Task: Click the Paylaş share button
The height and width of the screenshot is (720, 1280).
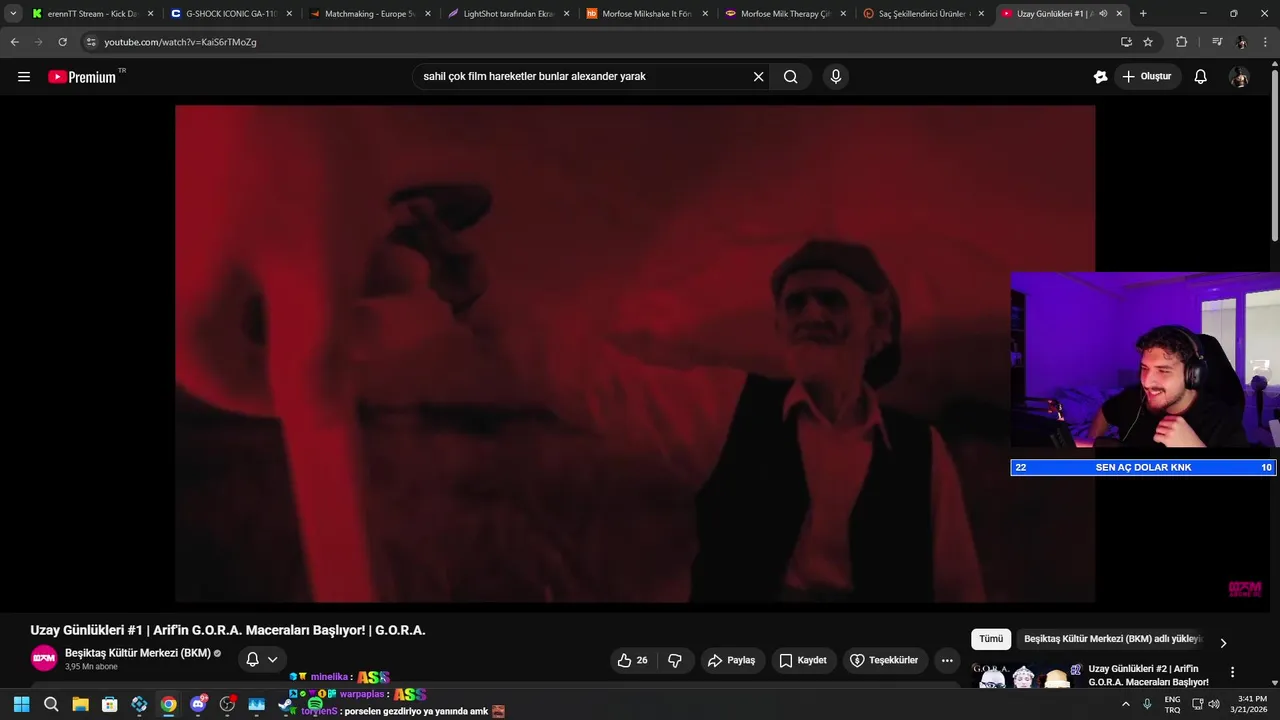Action: (731, 660)
